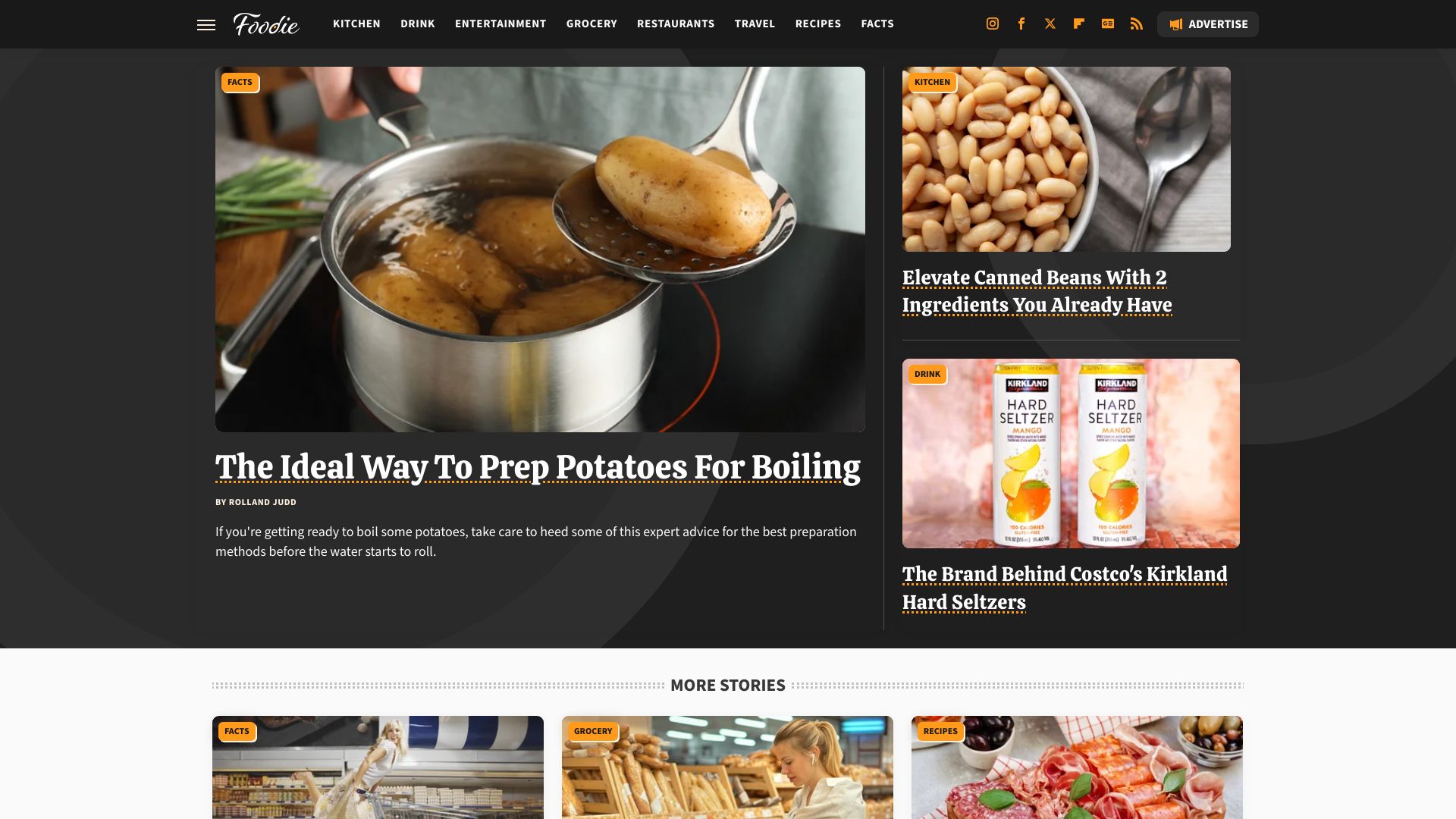The width and height of the screenshot is (1456, 819).
Task: Open the Google News icon
Action: [x=1108, y=24]
